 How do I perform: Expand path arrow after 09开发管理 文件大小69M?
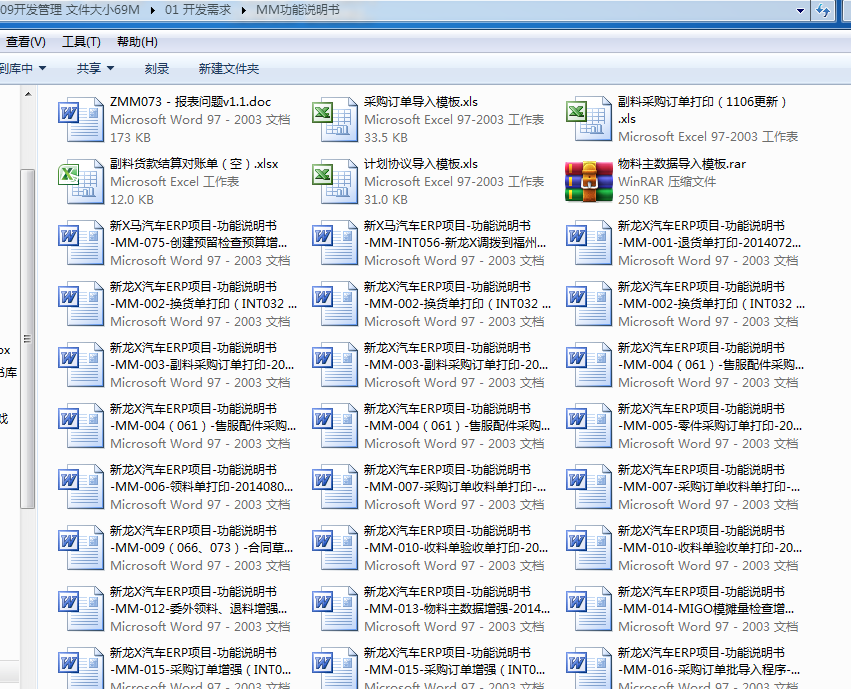153,10
